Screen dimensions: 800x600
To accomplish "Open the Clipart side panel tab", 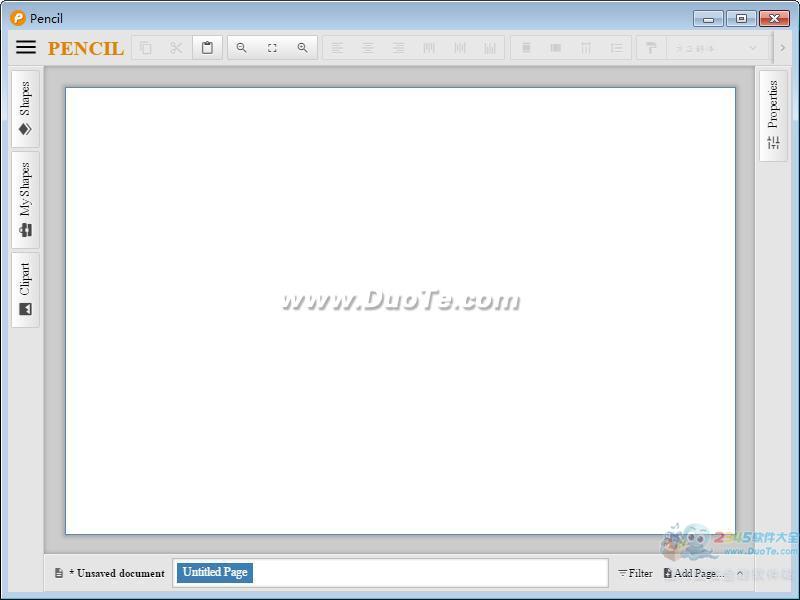I will click(x=26, y=289).
